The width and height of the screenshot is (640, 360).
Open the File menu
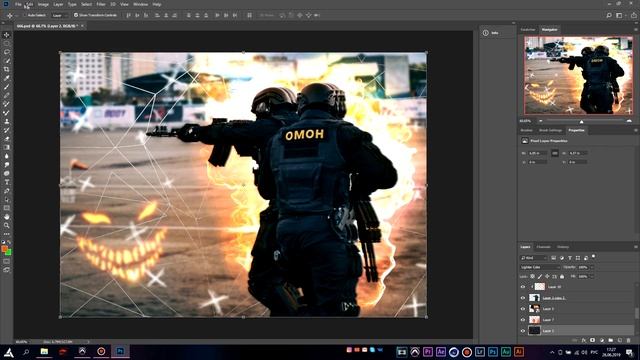coord(18,4)
